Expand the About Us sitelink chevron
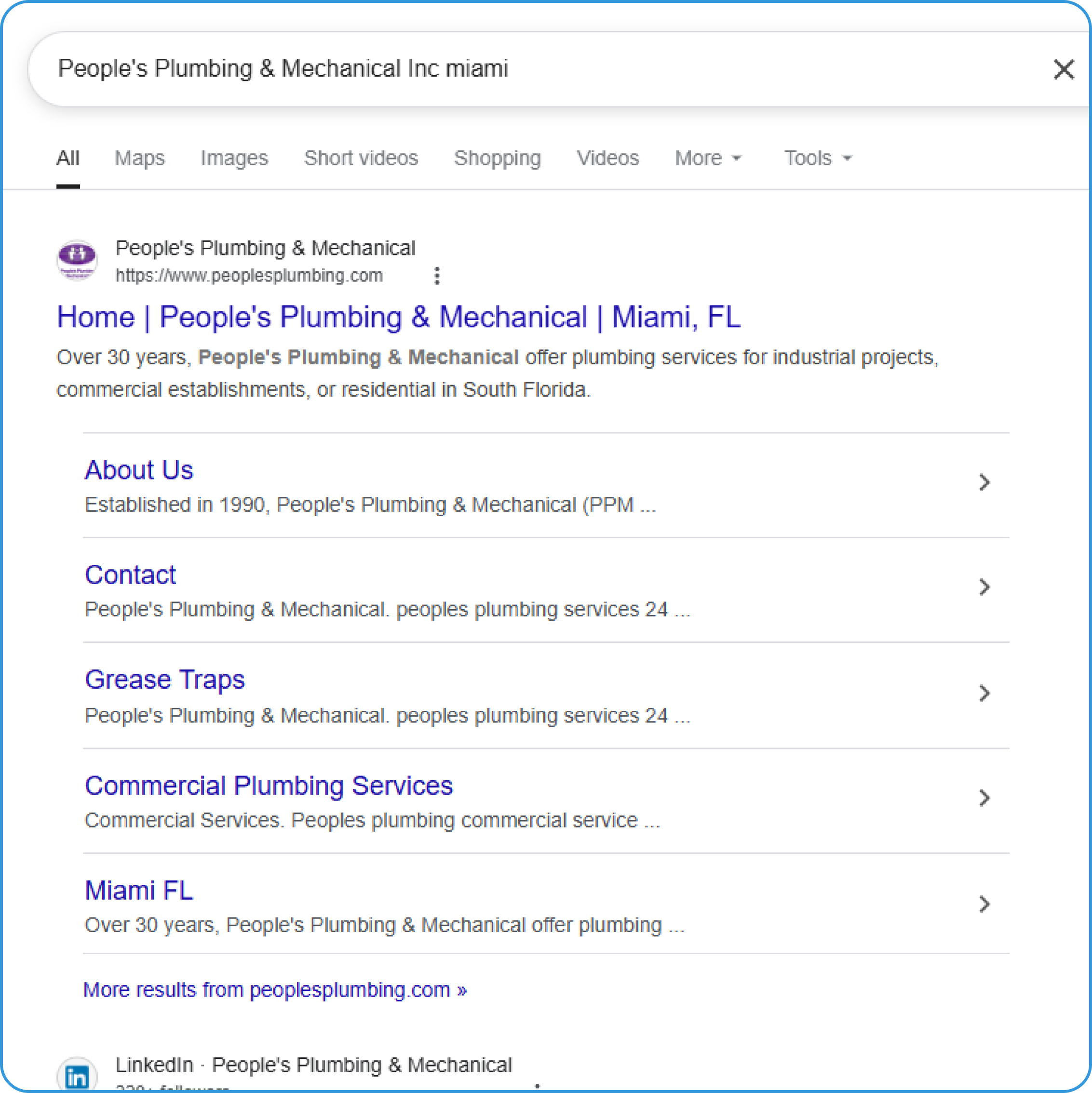 pyautogui.click(x=984, y=482)
